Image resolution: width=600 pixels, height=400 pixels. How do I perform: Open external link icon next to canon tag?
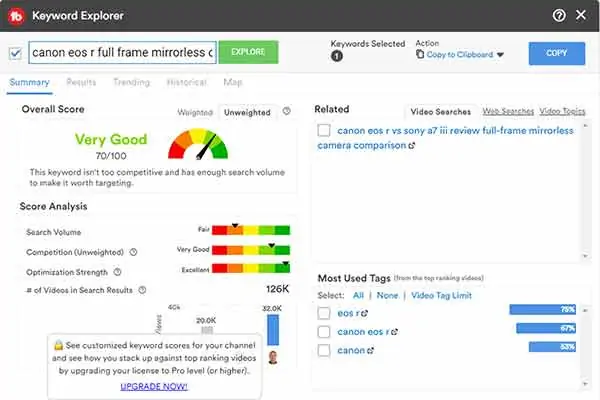click(370, 350)
